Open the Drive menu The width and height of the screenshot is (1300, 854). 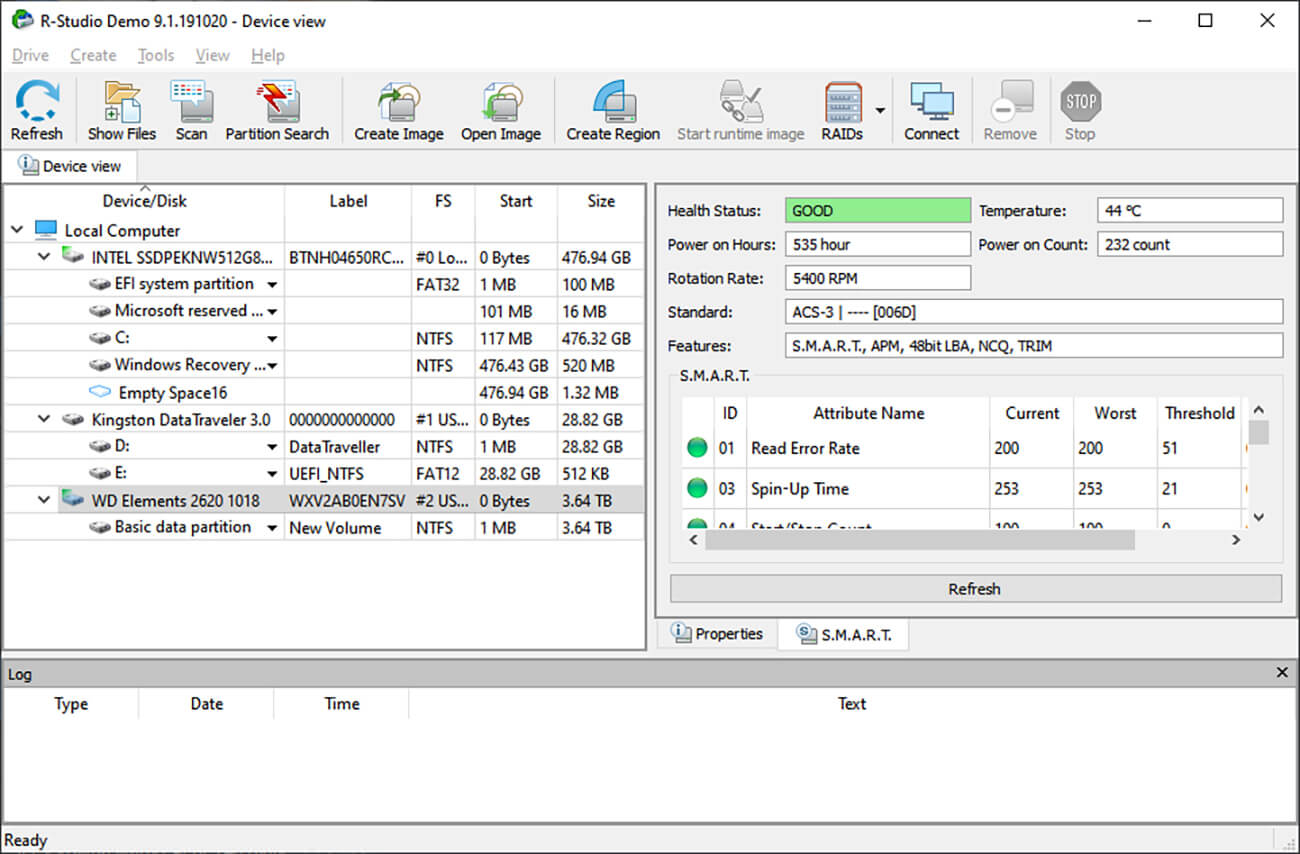point(29,55)
